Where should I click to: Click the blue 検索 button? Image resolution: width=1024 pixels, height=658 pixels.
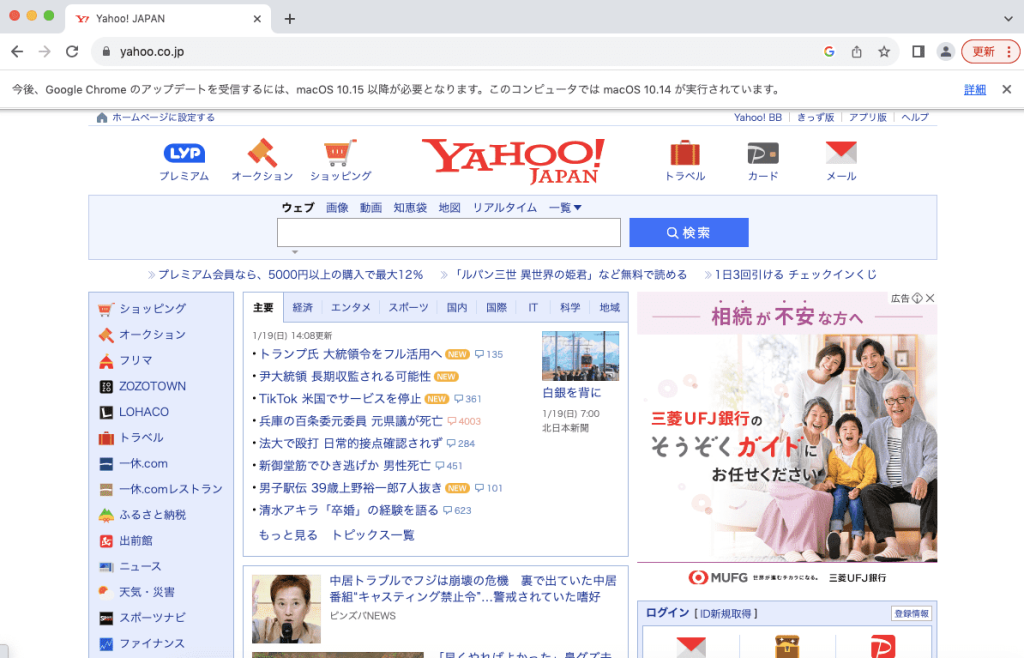[689, 232]
